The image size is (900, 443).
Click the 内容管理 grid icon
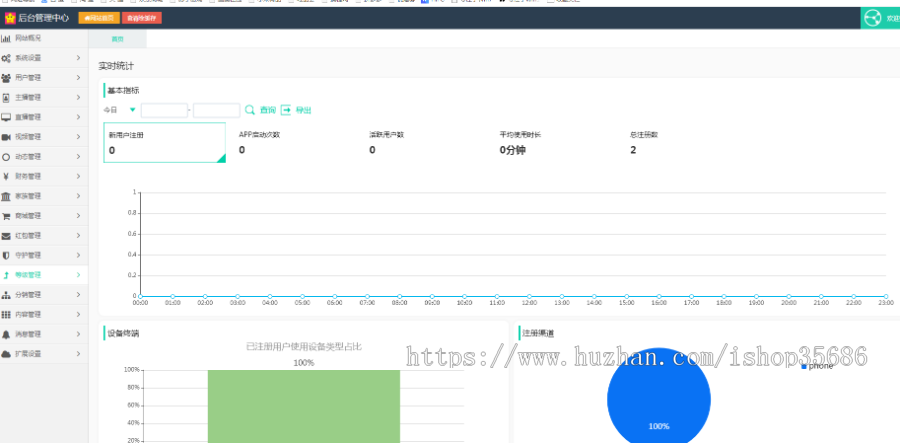click(6, 314)
